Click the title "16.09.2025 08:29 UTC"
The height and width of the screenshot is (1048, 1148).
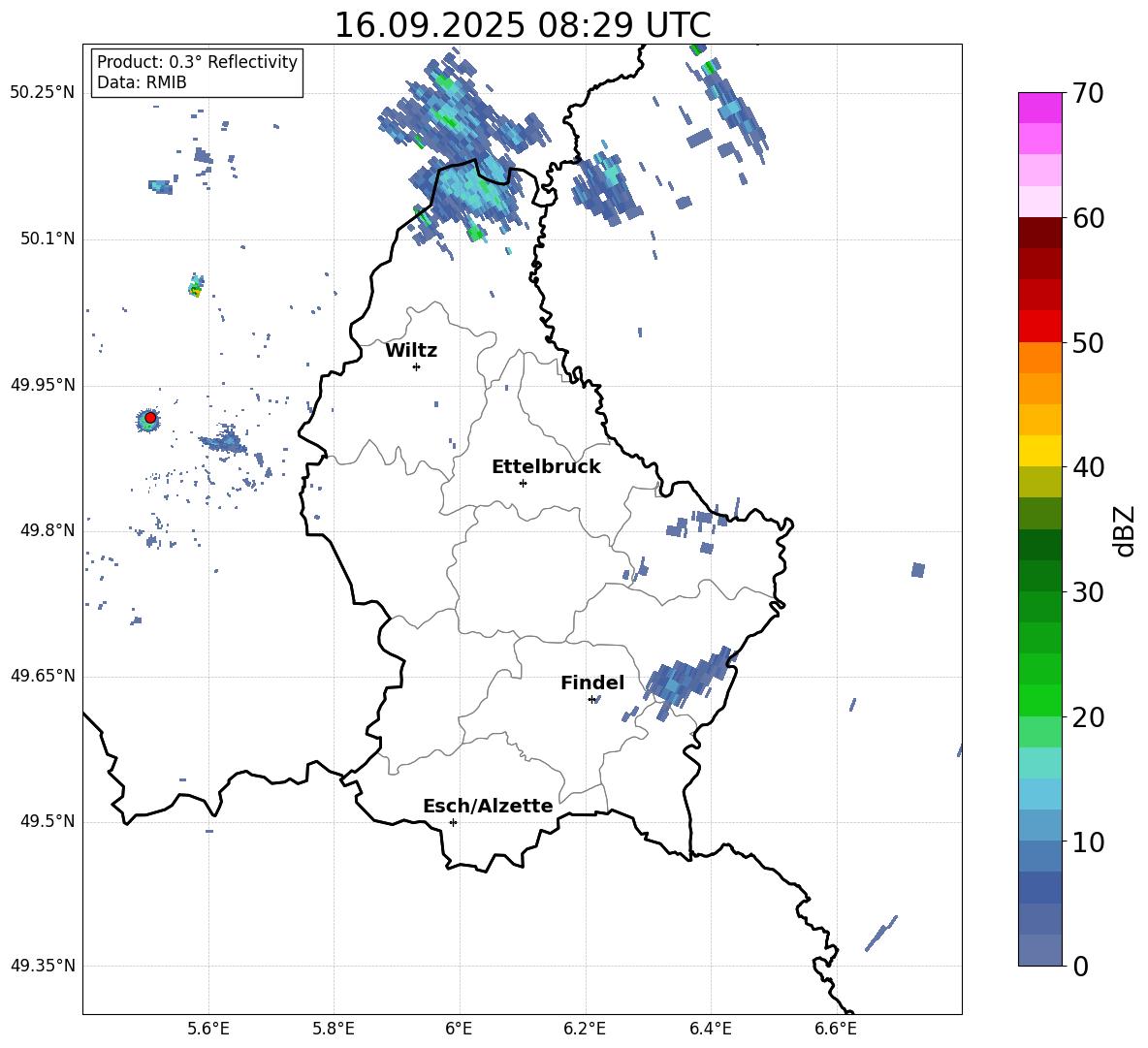coord(522,25)
